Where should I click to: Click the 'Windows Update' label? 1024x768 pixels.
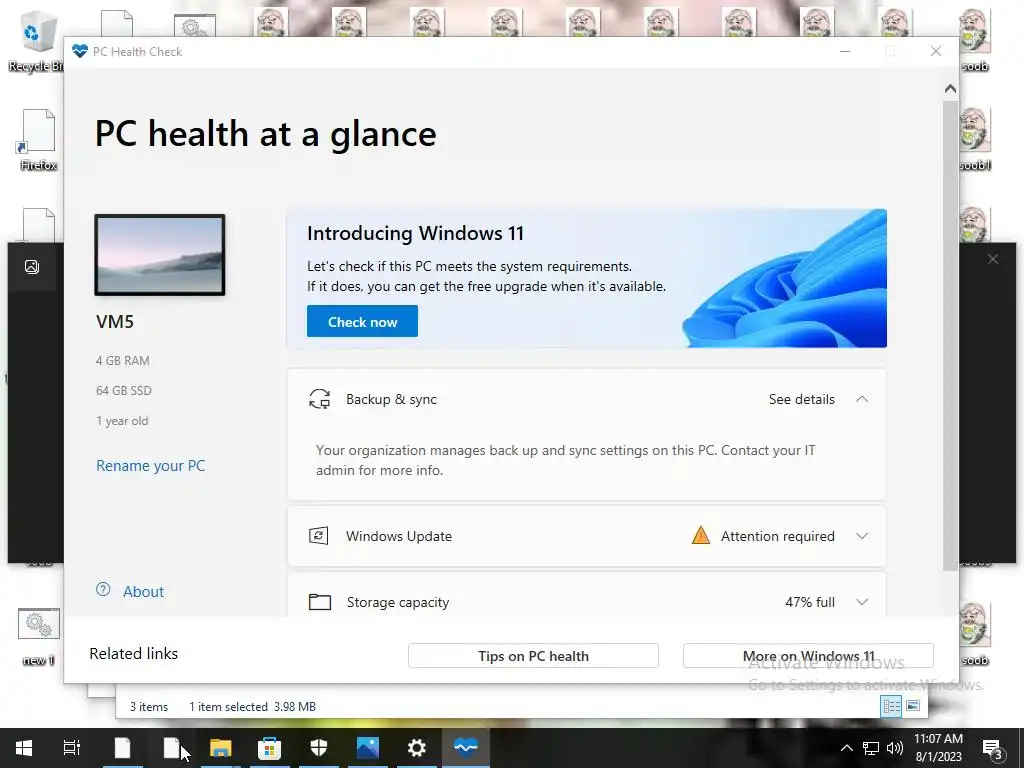pyautogui.click(x=398, y=536)
